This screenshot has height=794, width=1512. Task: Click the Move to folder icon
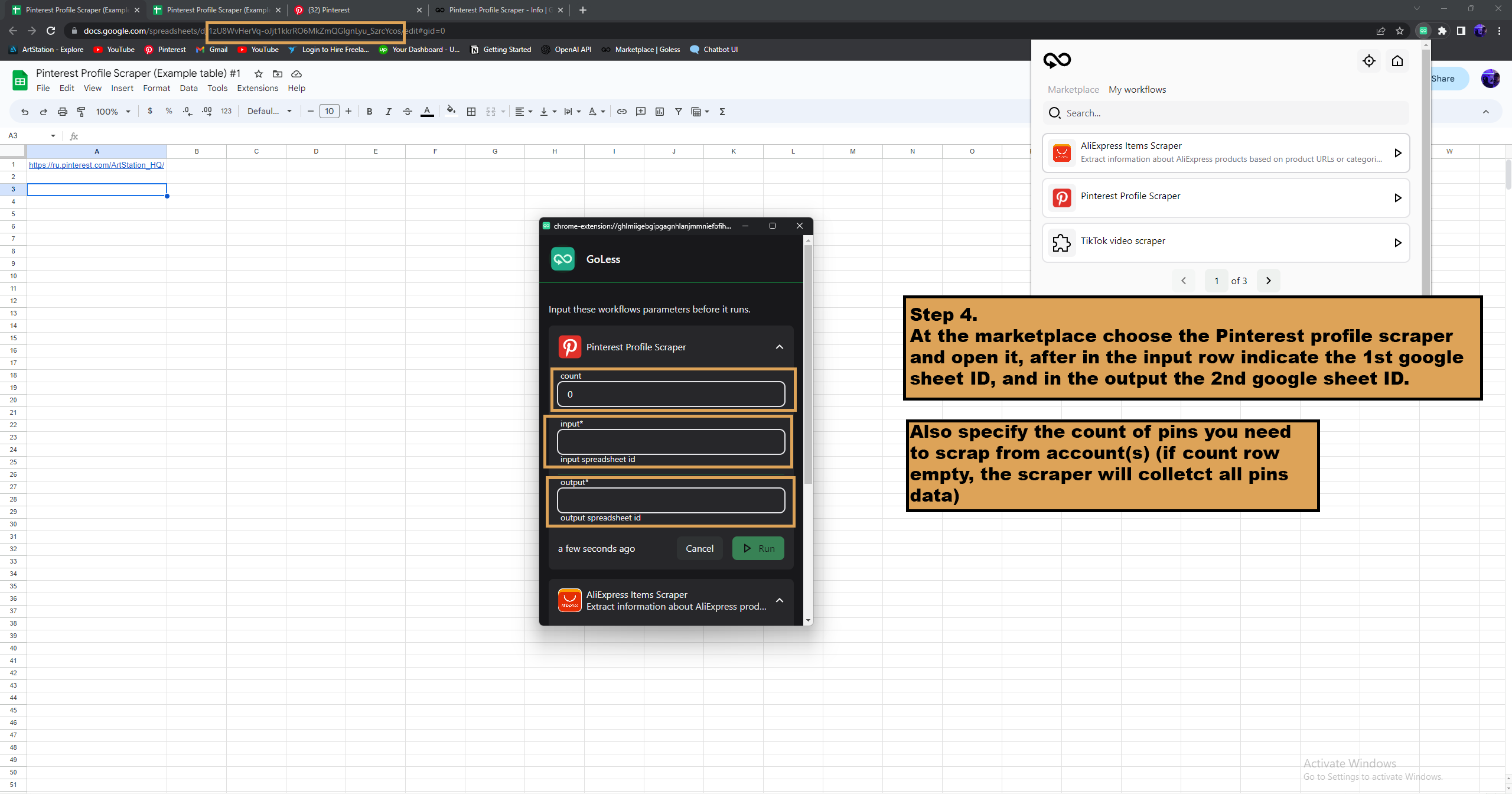pos(278,74)
